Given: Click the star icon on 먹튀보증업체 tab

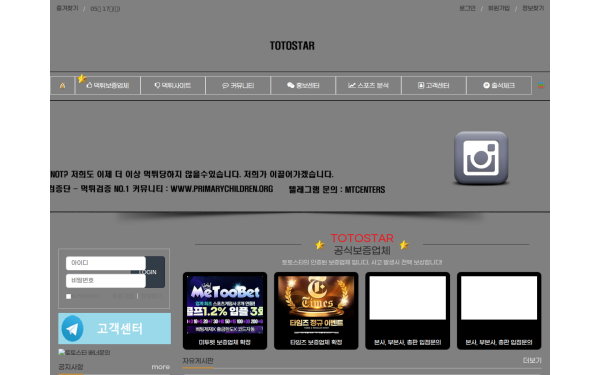Looking at the screenshot, I should 82,78.
